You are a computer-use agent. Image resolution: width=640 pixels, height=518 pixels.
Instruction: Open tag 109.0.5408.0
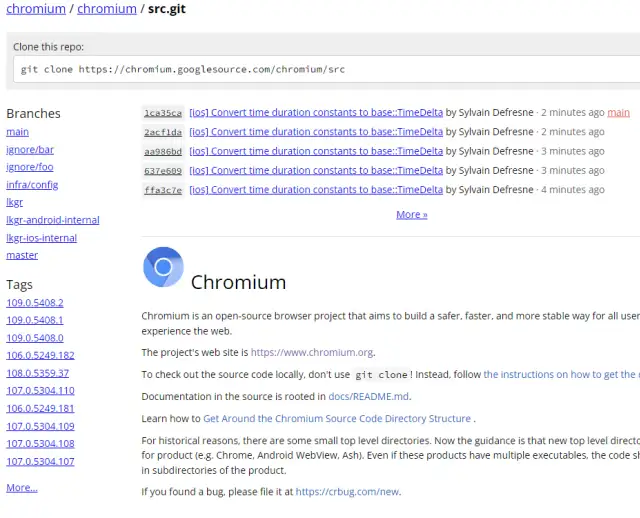[x=35, y=338]
